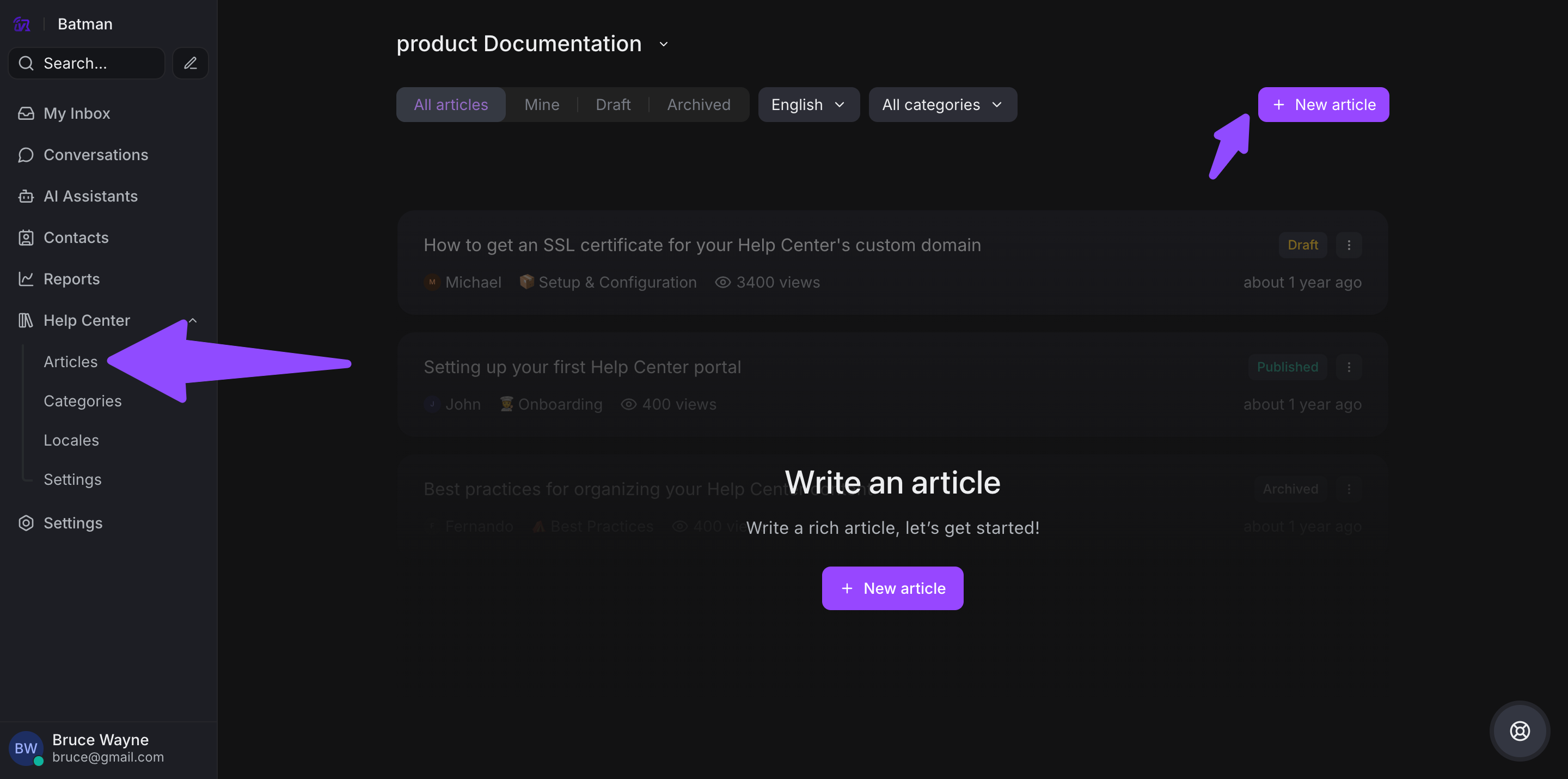Click the Search input field
The image size is (1568, 779).
[x=87, y=63]
